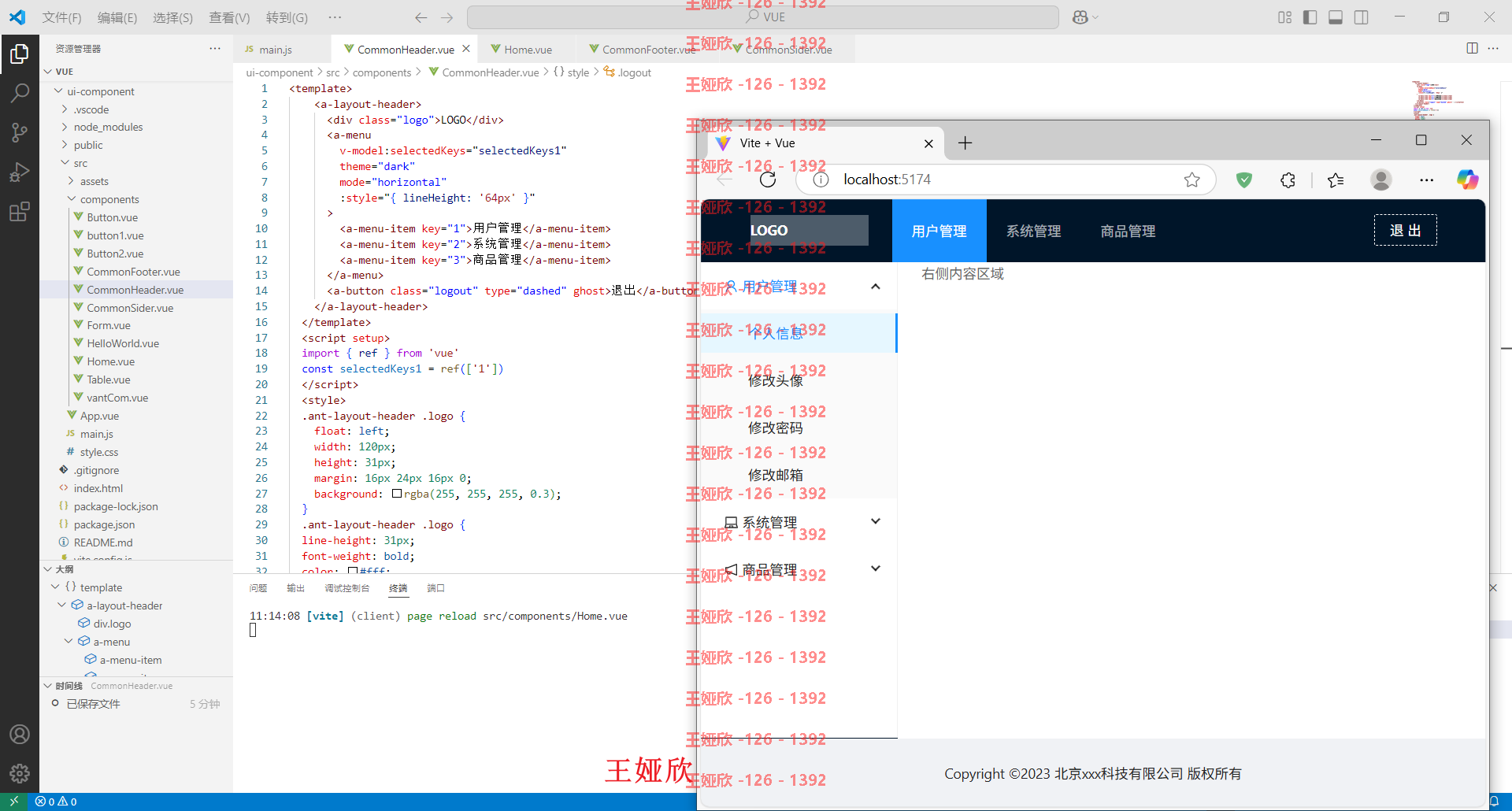The width and height of the screenshot is (1512, 811).
Task: Open the Extensions view
Action: click(20, 211)
